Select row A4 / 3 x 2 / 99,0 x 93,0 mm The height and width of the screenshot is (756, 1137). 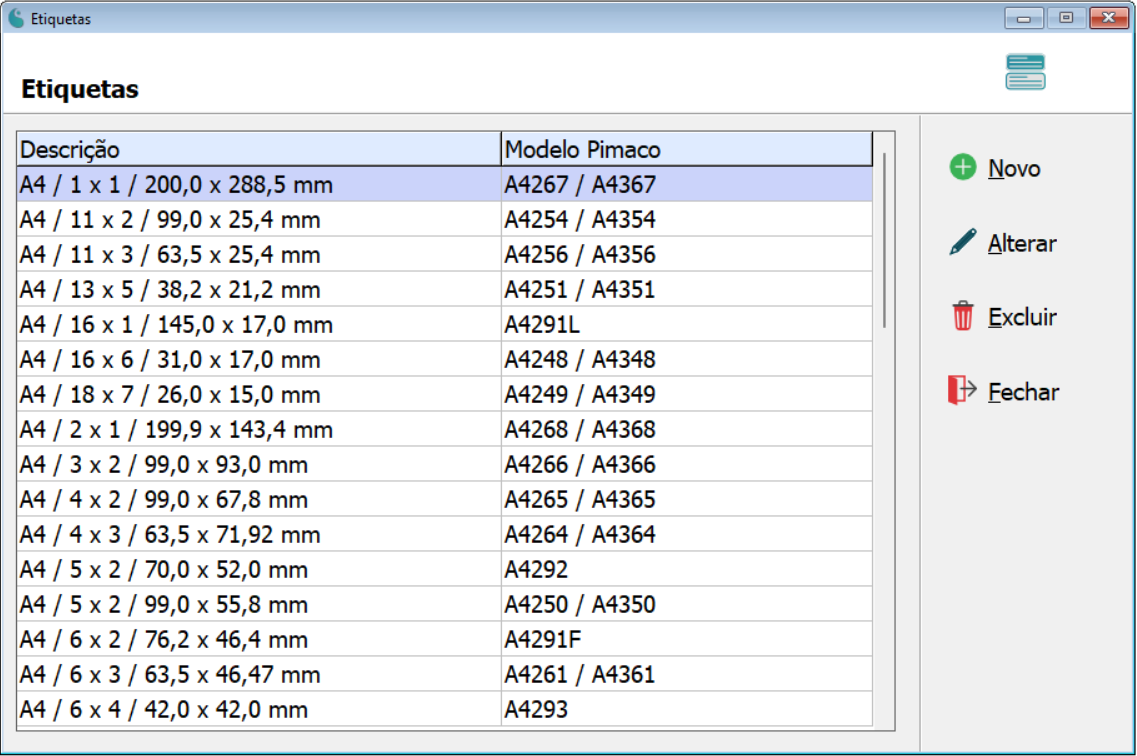click(445, 464)
